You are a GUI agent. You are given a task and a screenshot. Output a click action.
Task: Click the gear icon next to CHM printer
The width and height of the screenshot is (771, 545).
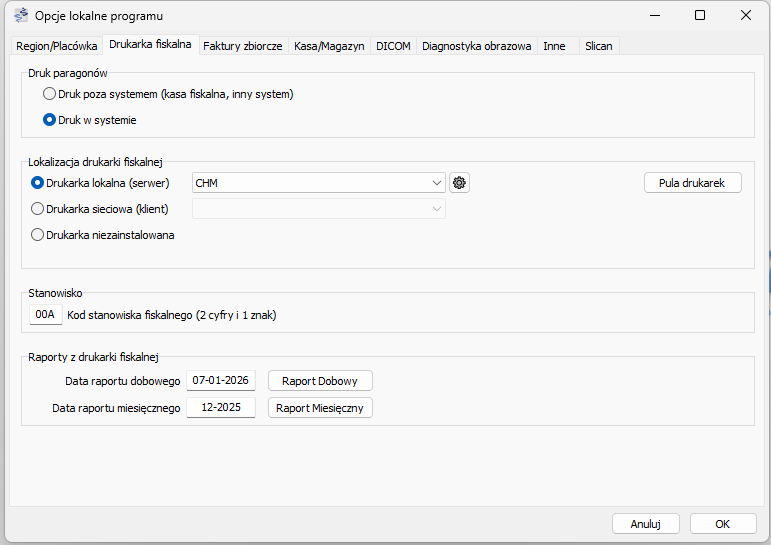(460, 183)
